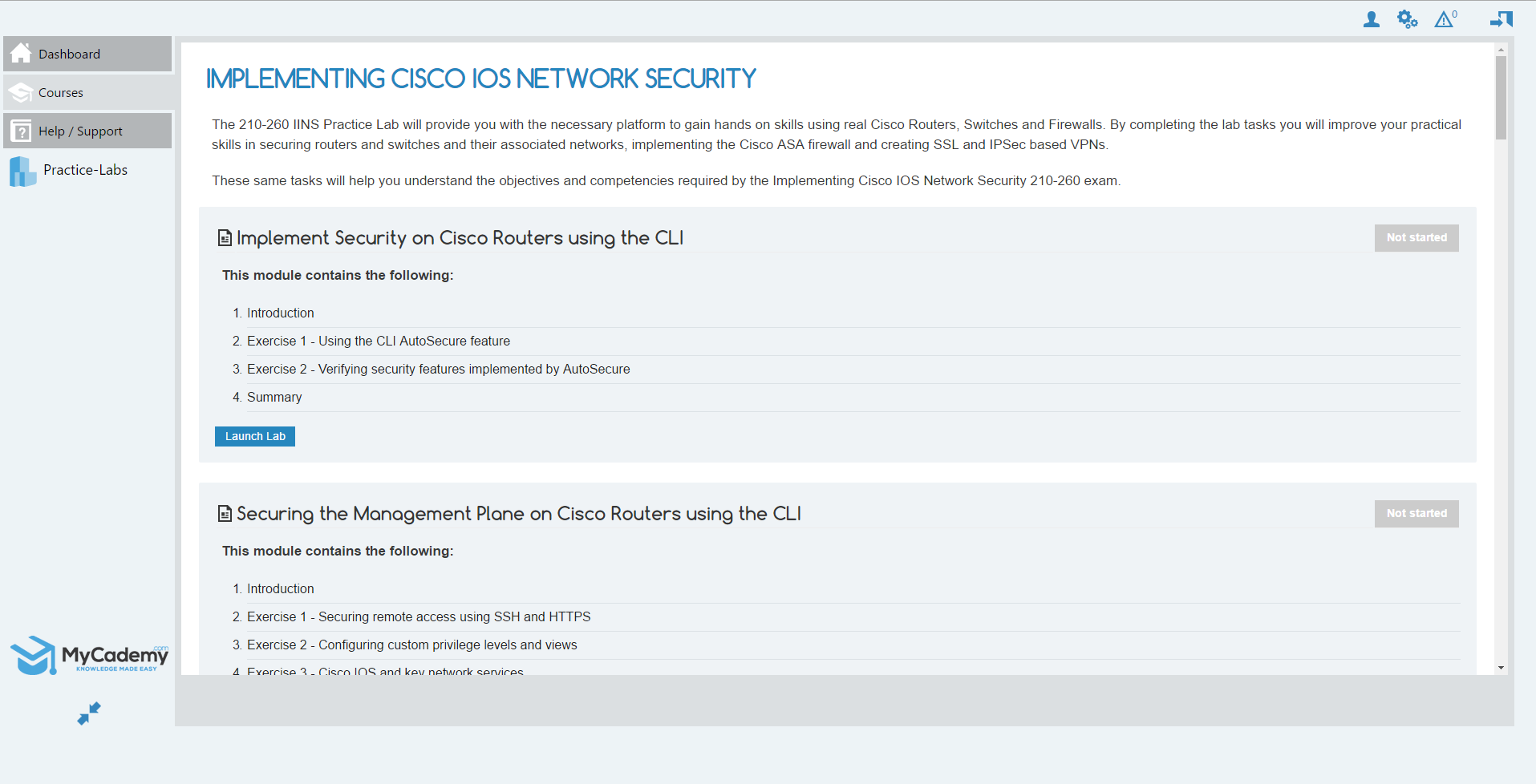Open the Help / Support menu entry

(79, 131)
